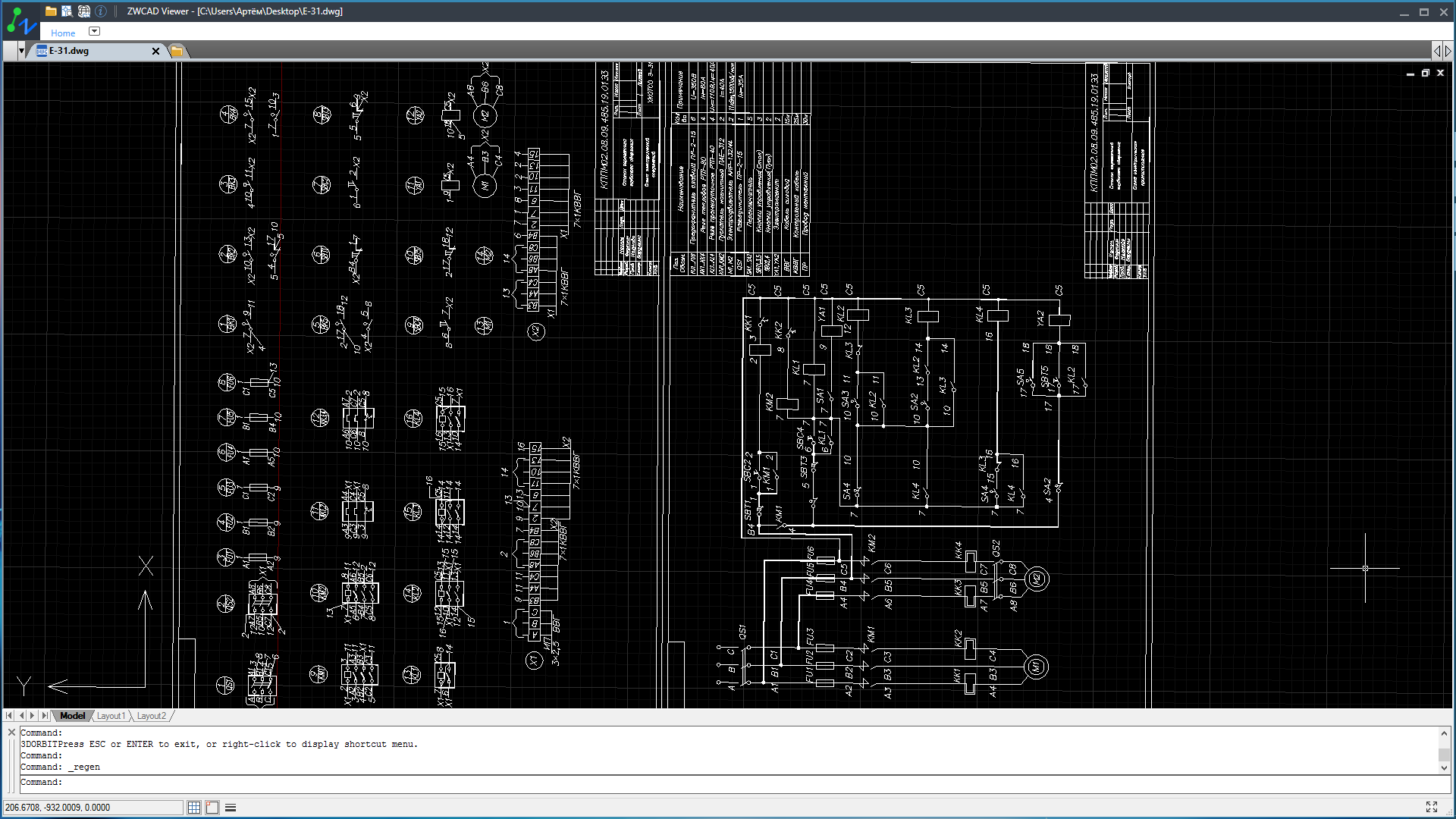Close the command line panel
Image resolution: width=1456 pixels, height=819 pixels.
[11, 732]
